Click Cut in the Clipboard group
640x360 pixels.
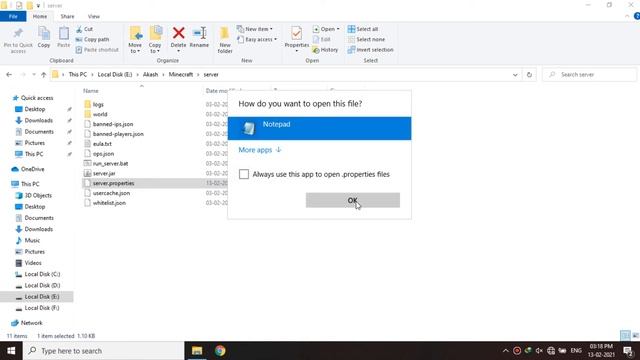85,29
